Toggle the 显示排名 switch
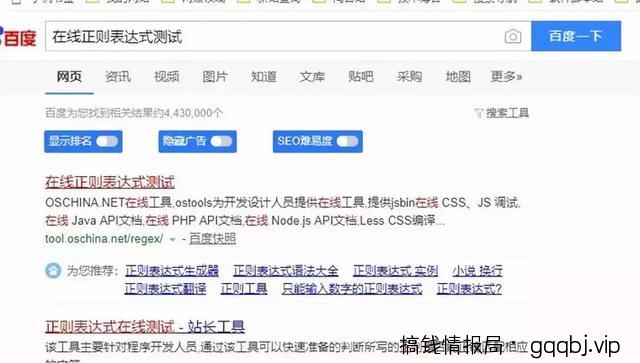Image resolution: width=640 pixels, height=363 pixels. 107,141
